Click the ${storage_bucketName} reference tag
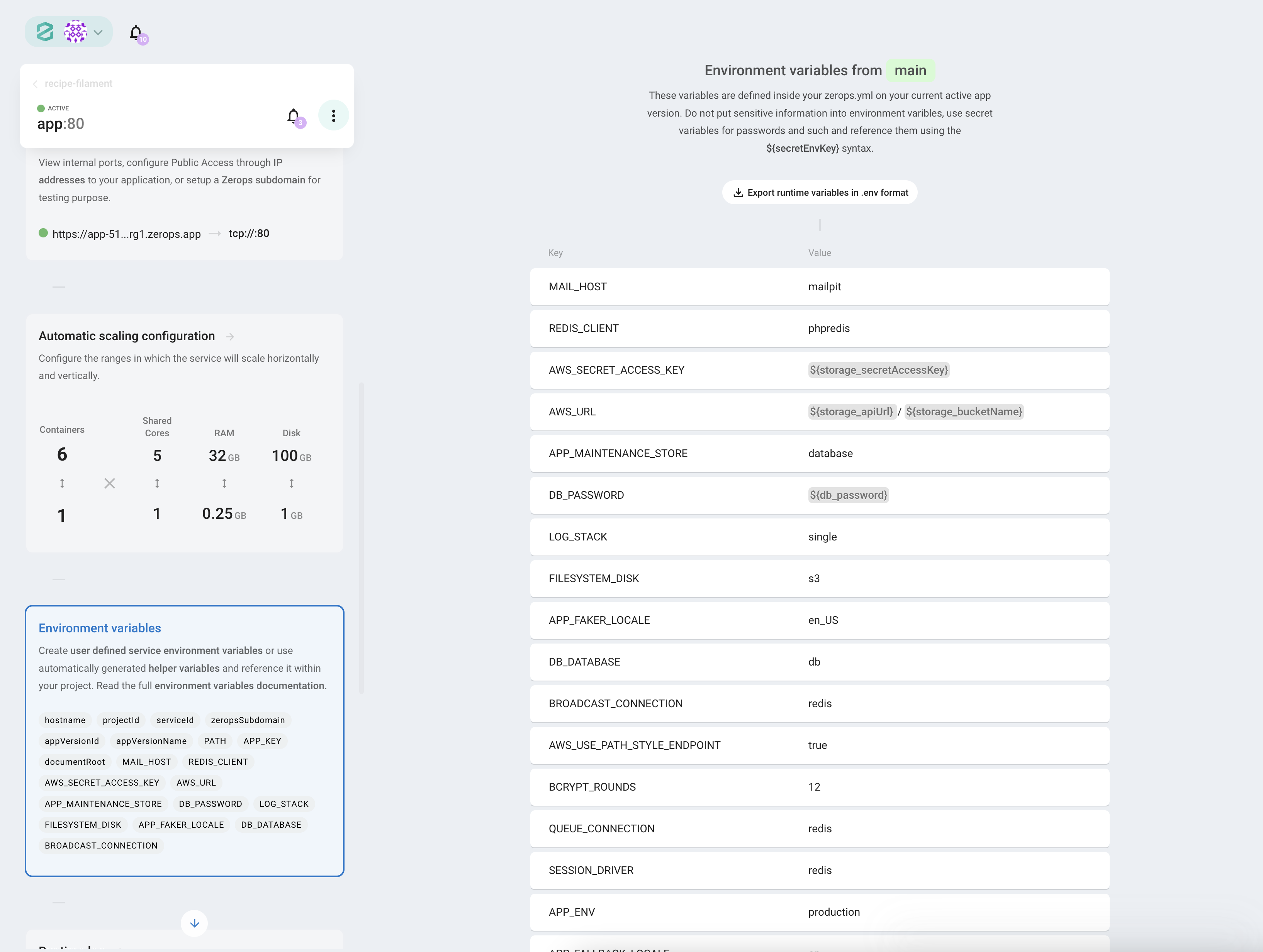Viewport: 1263px width, 952px height. [964, 412]
